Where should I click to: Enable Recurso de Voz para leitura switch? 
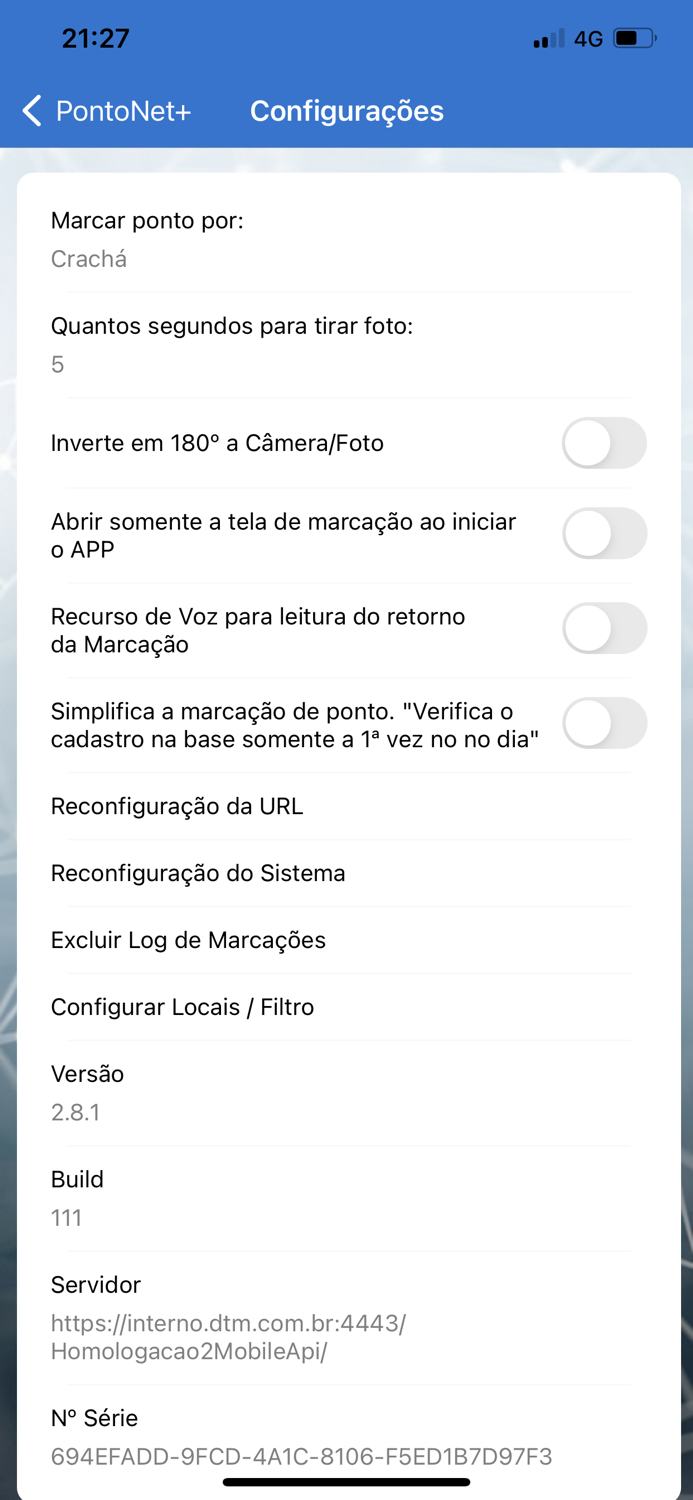[x=604, y=628]
